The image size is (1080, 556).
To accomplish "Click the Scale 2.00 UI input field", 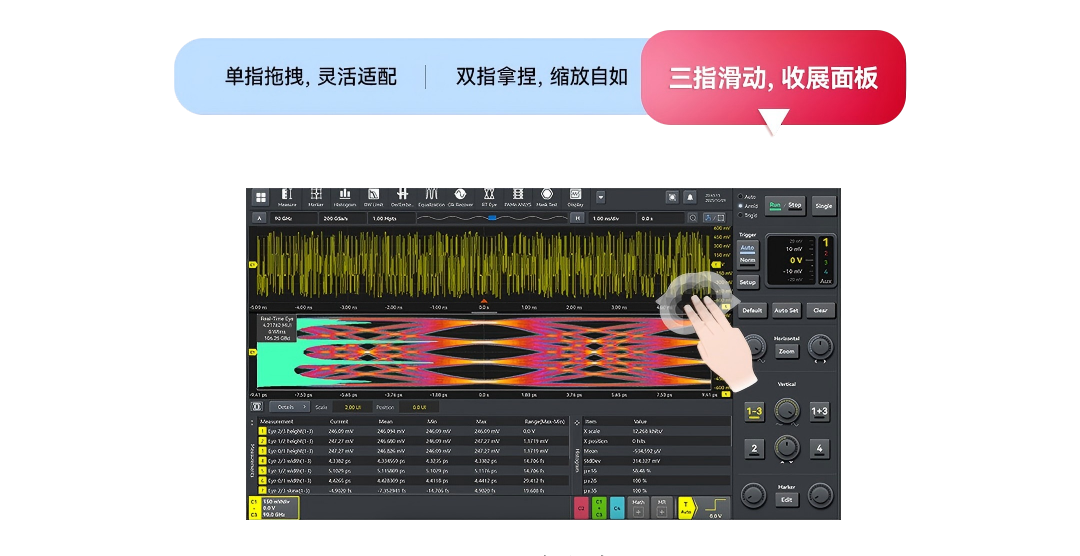I will click(x=352, y=407).
